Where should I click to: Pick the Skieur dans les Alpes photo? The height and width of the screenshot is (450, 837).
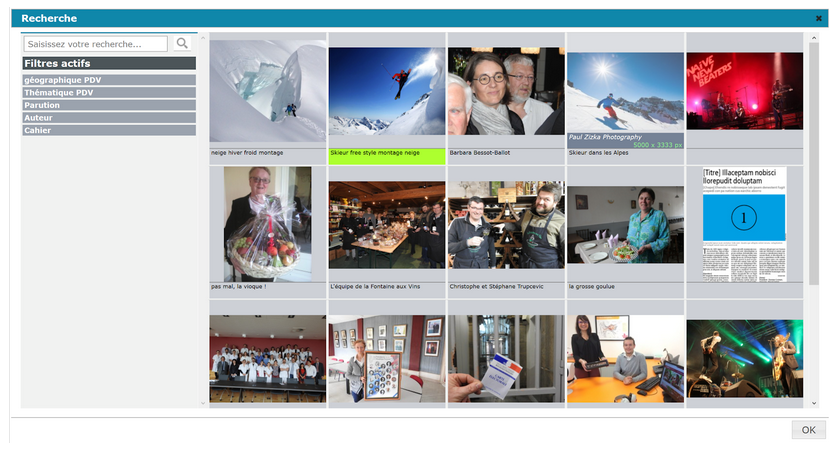[624, 91]
